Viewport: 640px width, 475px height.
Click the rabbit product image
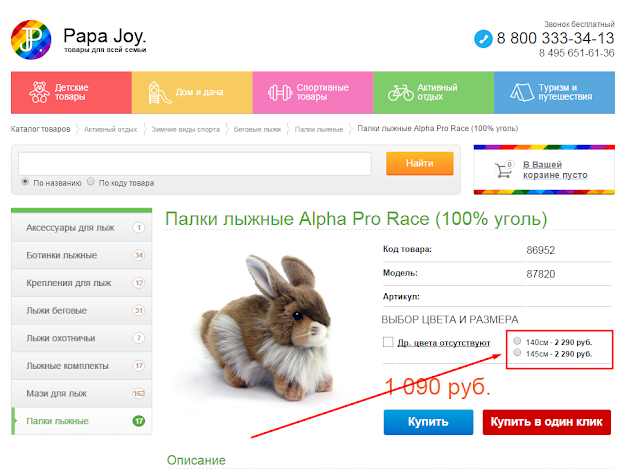pyautogui.click(x=265, y=331)
